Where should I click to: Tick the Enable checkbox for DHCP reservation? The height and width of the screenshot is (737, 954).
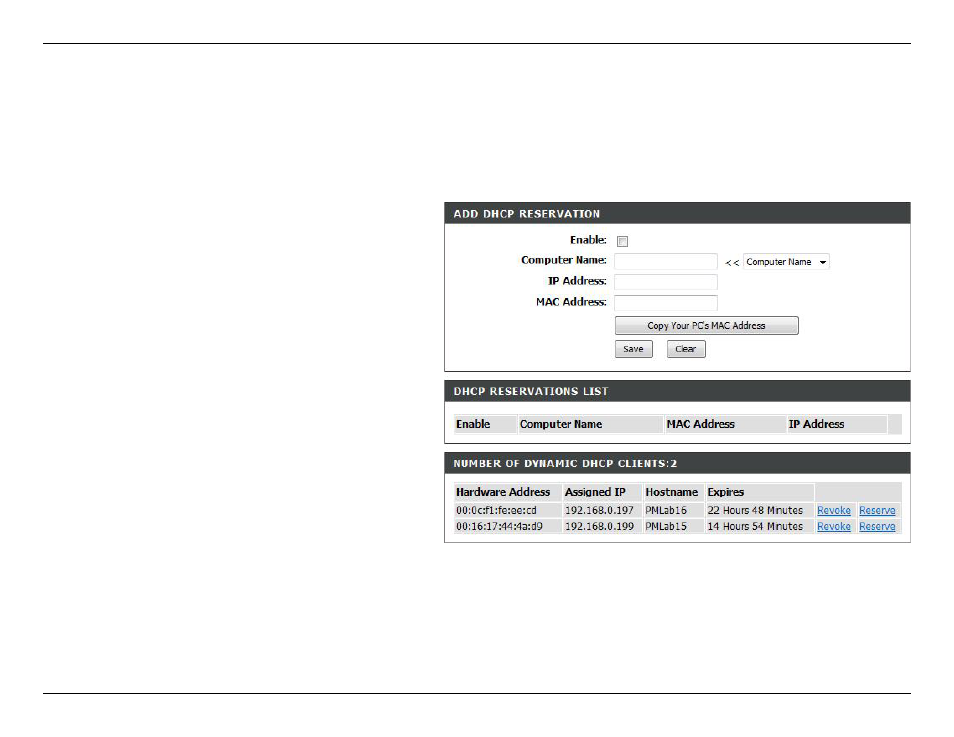pyautogui.click(x=622, y=242)
